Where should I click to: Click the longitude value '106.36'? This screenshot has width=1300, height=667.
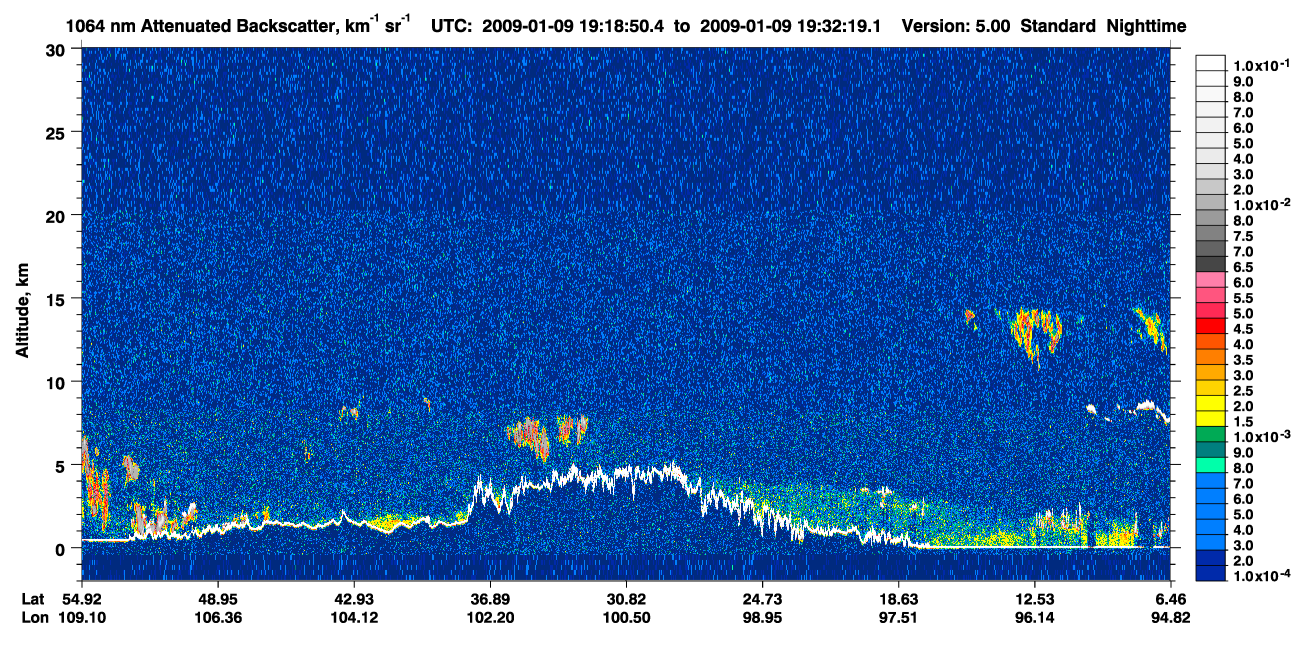tap(217, 617)
